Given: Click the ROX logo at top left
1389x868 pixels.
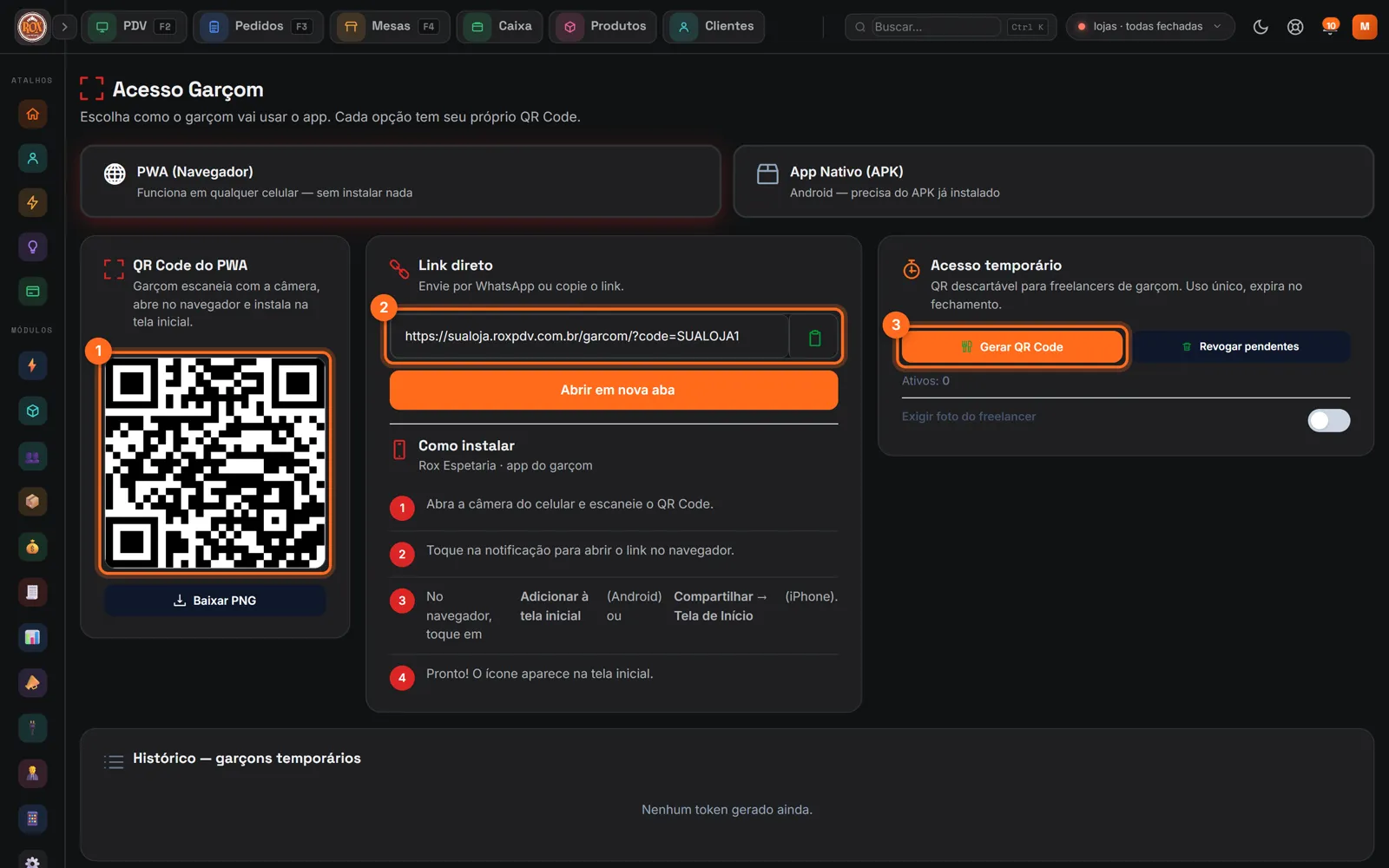Looking at the screenshot, I should click(x=32, y=27).
